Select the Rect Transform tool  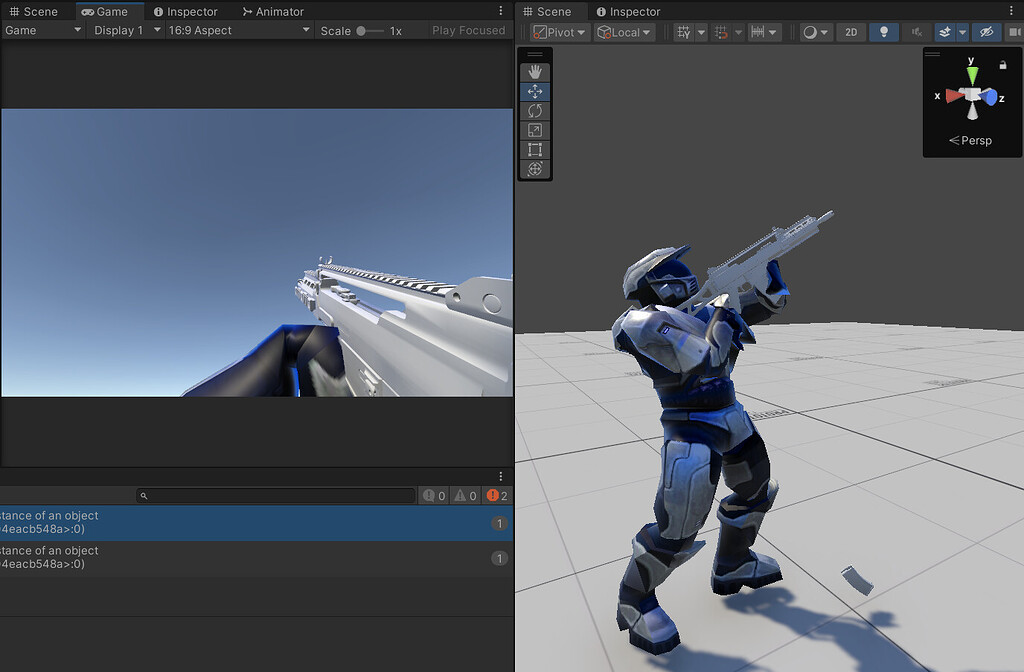pos(535,150)
